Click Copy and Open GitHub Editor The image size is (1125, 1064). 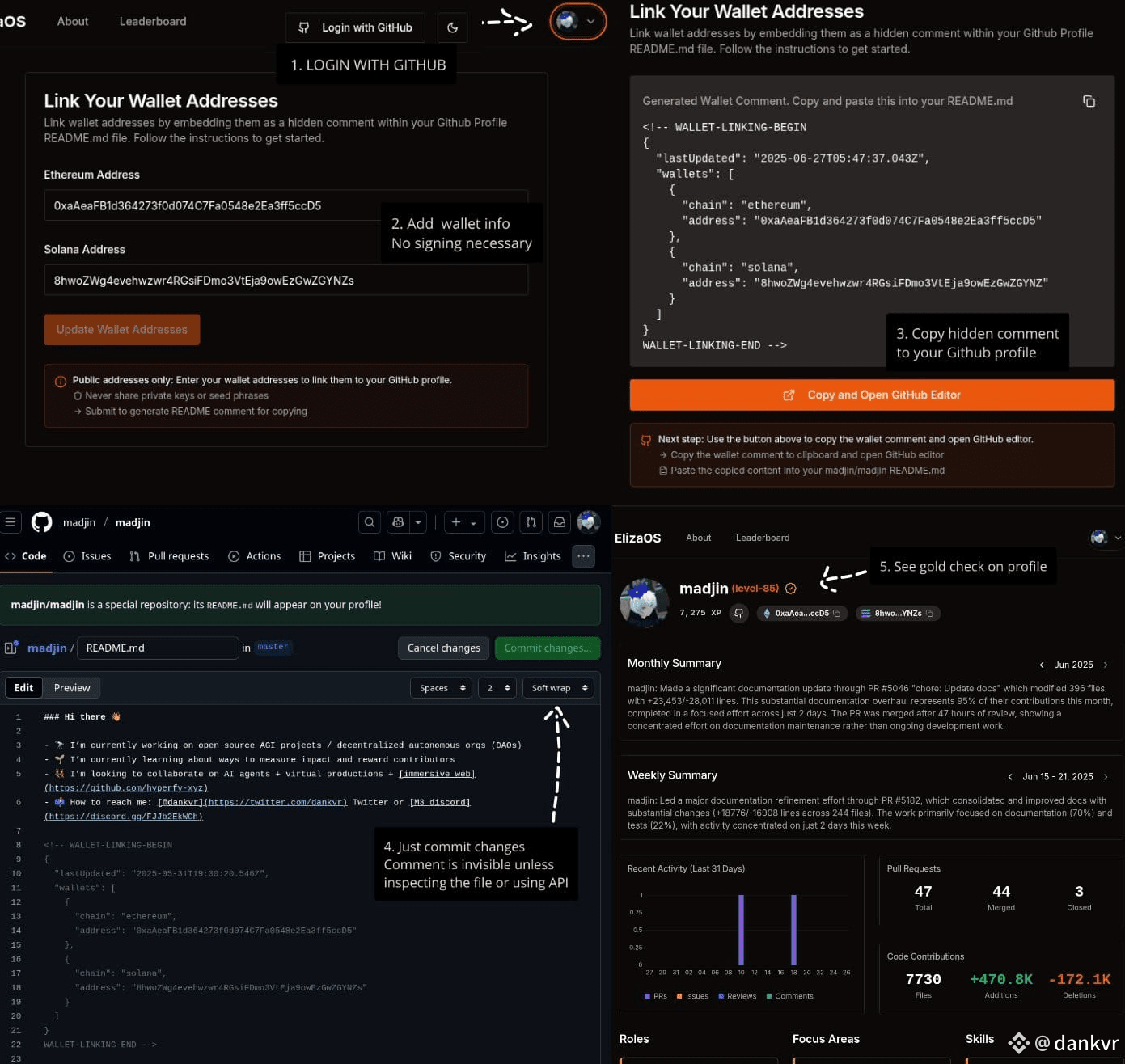[x=872, y=395]
